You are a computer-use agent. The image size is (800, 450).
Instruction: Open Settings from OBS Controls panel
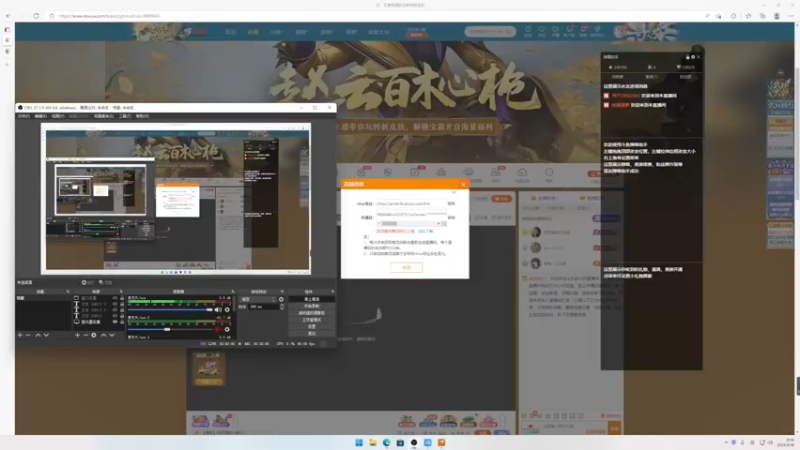point(312,327)
